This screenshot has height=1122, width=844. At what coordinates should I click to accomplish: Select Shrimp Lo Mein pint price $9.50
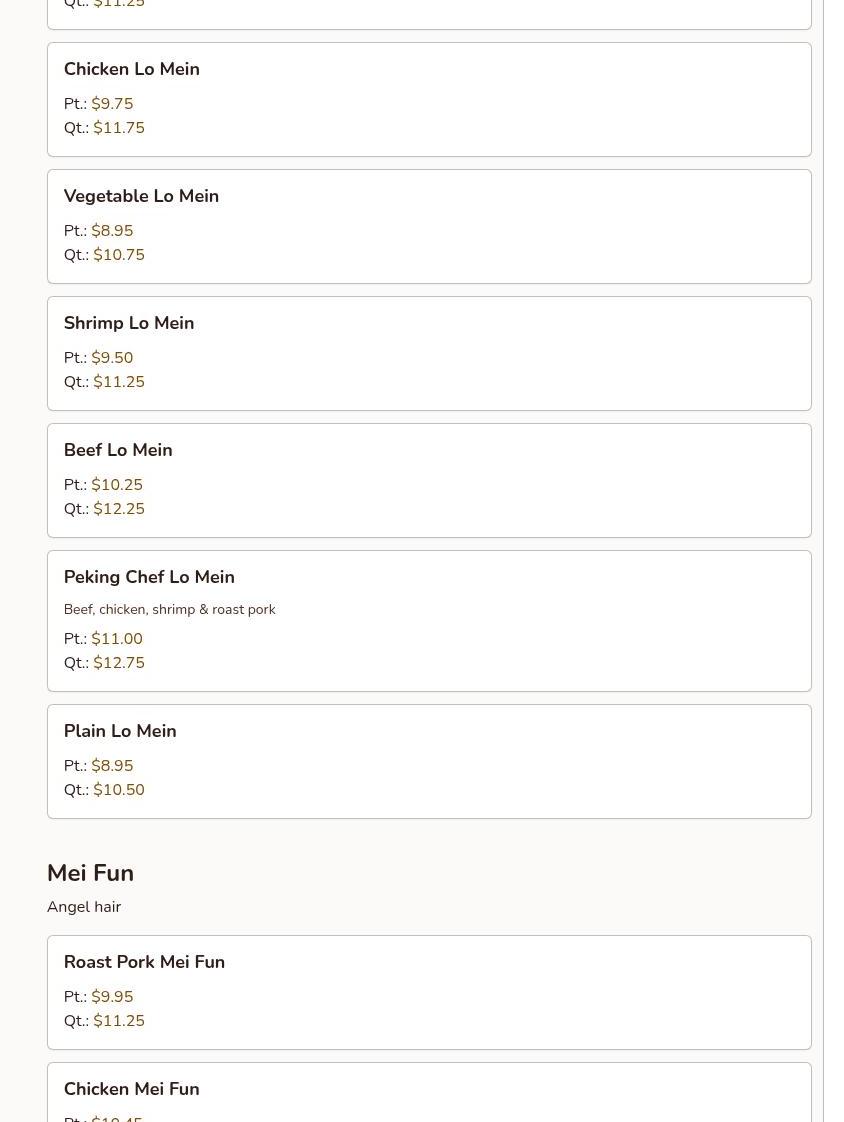point(112,358)
